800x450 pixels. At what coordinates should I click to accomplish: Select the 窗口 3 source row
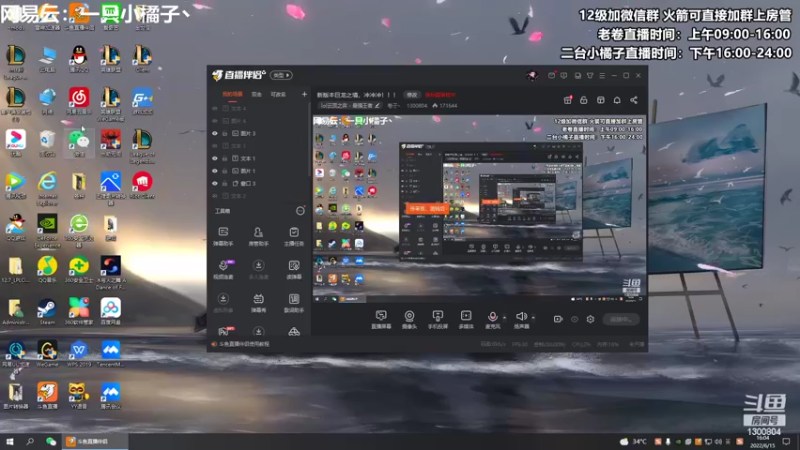(x=260, y=184)
